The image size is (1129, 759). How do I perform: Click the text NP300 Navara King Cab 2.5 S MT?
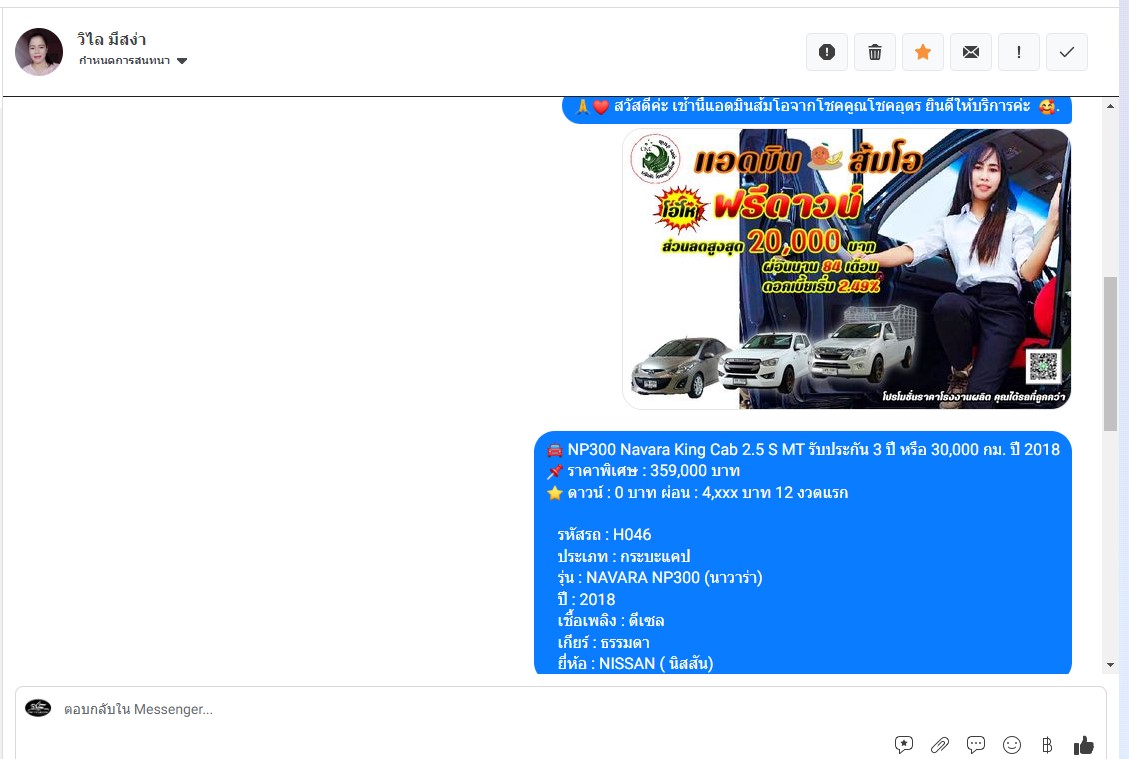coord(685,449)
